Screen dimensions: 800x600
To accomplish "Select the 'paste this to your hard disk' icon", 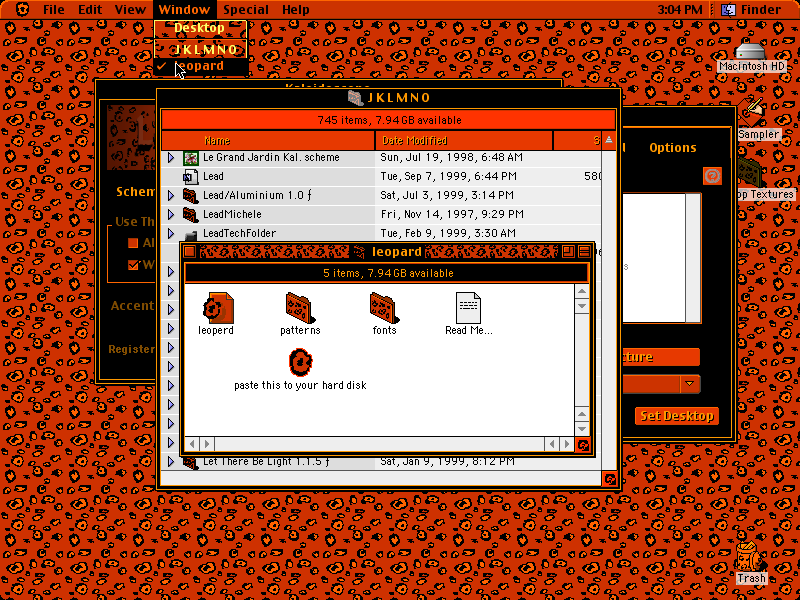I will click(300, 362).
